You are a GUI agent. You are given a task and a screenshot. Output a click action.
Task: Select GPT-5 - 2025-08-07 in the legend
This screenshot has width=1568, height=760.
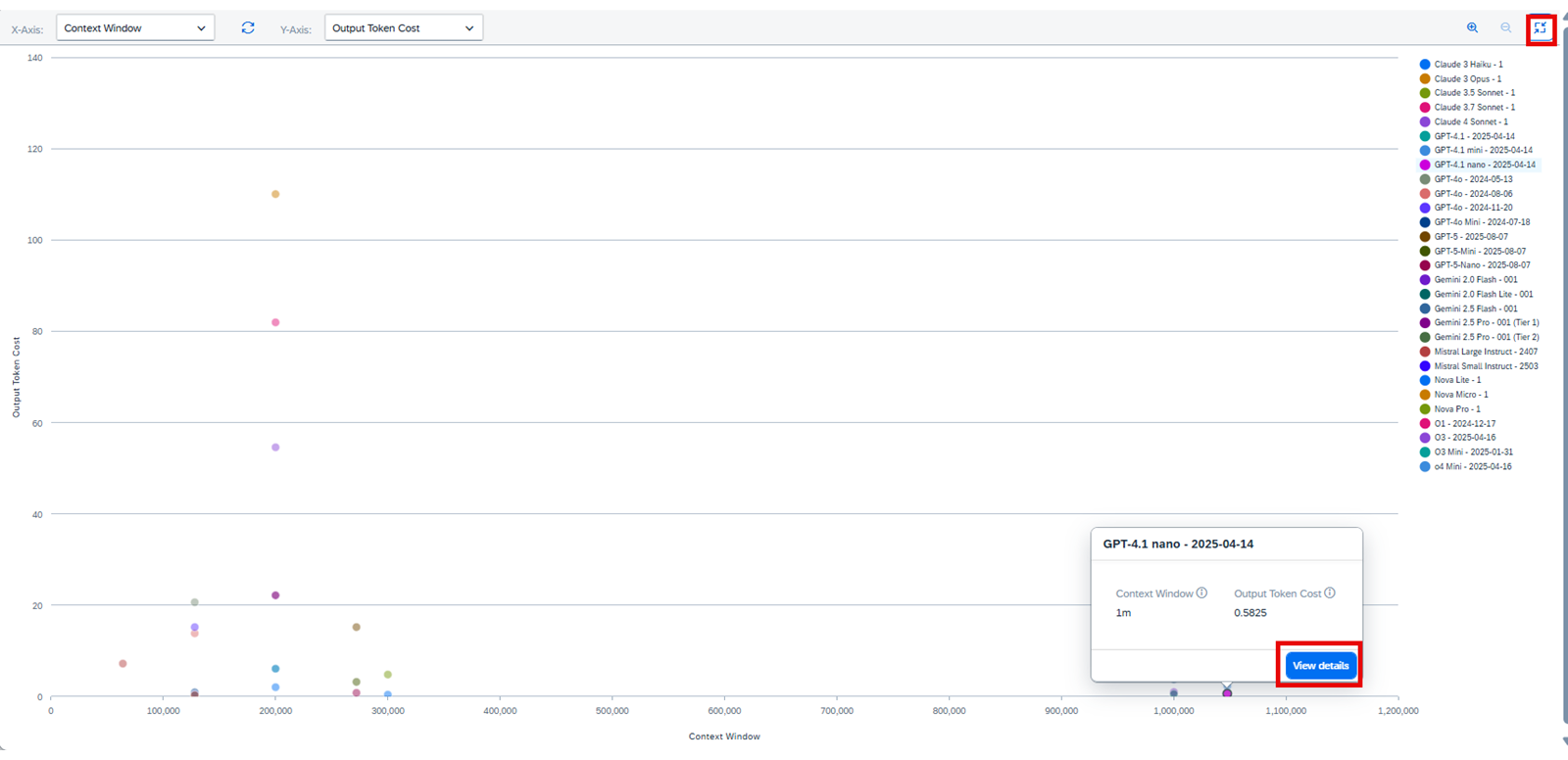point(1464,237)
